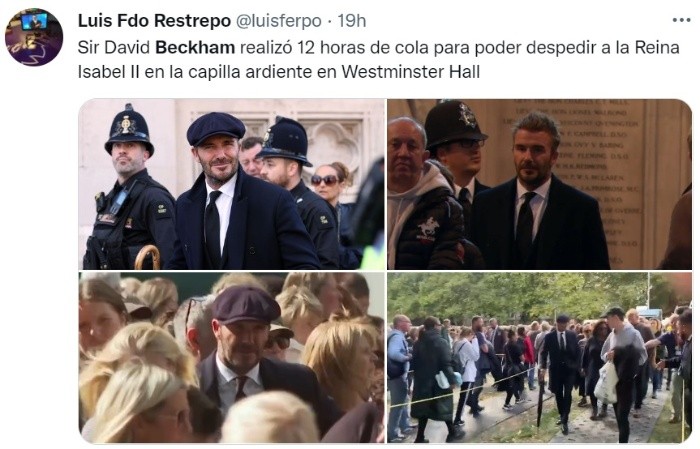Open the top-right photo inside Westminster Hall
Image resolution: width=700 pixels, height=449 pixels.
pos(539,184)
